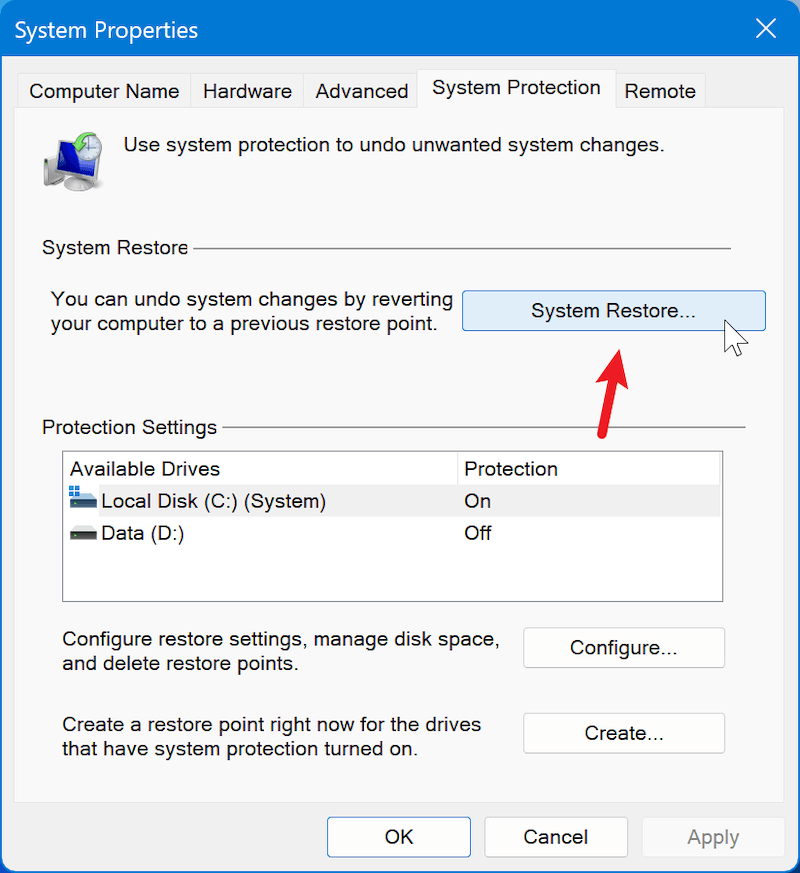Select the Data (D:) drive entry
Viewport: 800px width, 873px height.
pyautogui.click(x=160, y=532)
